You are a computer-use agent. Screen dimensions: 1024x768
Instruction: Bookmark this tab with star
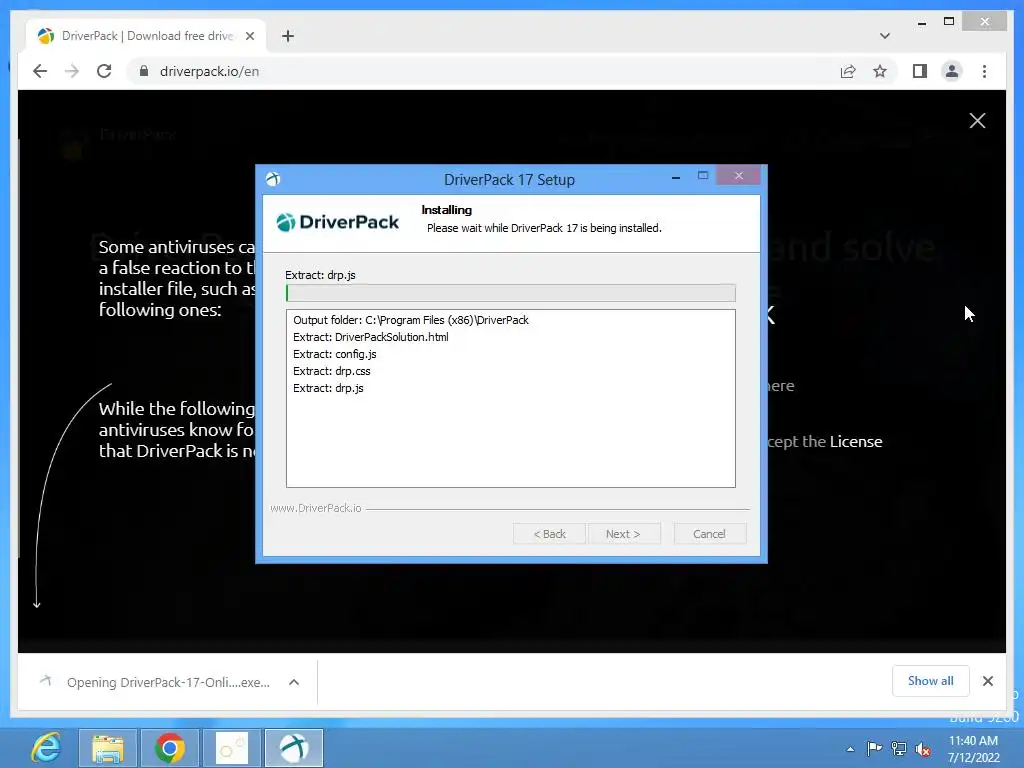click(880, 71)
